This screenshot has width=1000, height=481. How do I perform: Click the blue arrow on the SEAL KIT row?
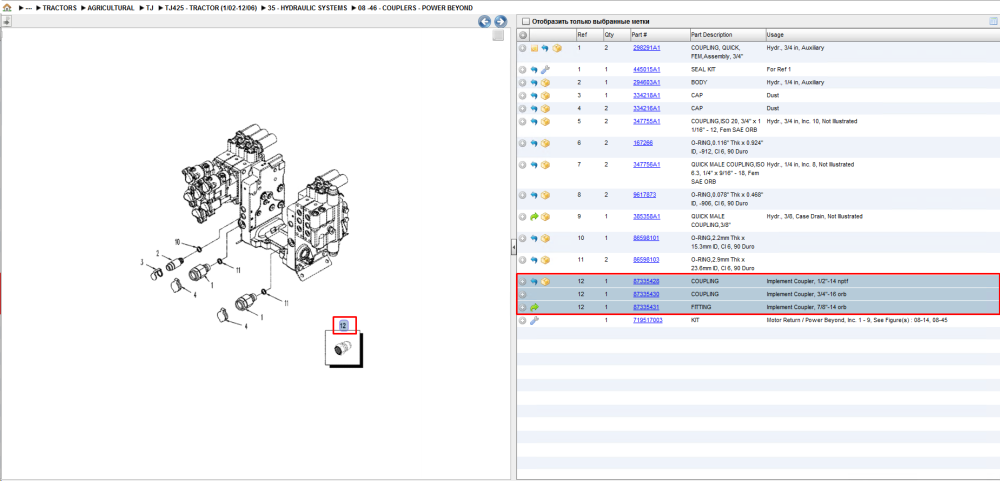(534, 69)
